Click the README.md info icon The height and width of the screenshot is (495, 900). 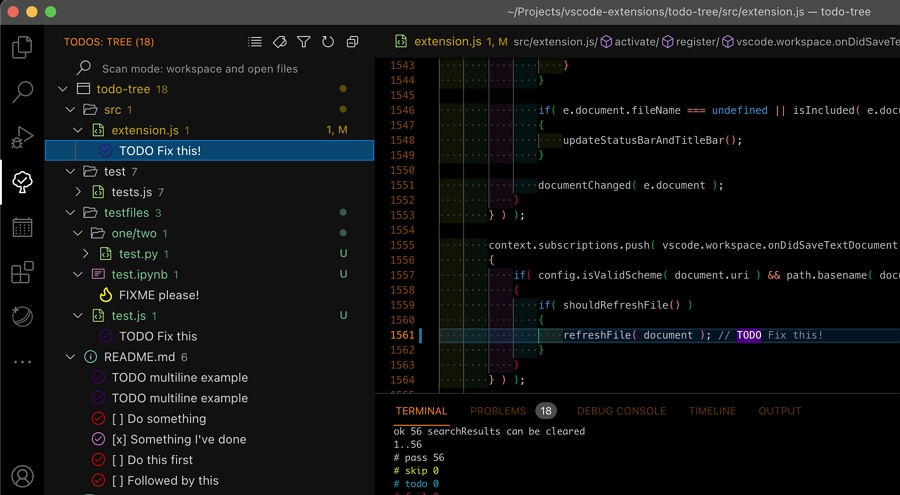(90, 357)
